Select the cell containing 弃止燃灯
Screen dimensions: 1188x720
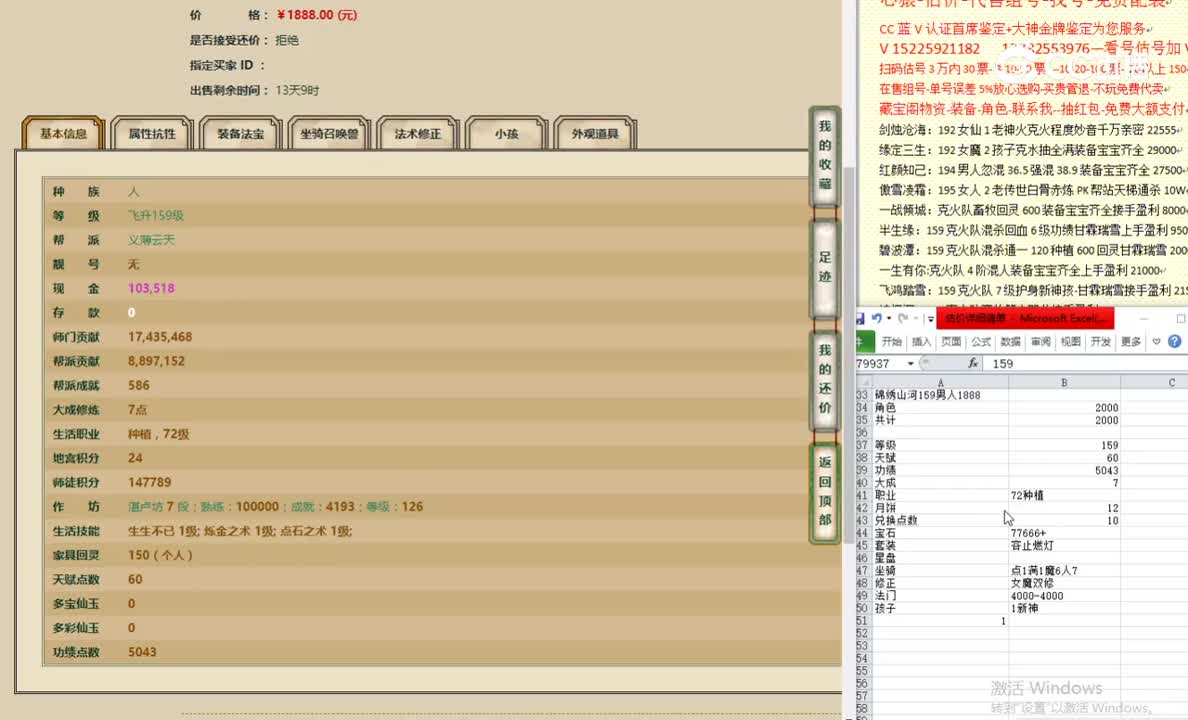pyautogui.click(x=1064, y=546)
